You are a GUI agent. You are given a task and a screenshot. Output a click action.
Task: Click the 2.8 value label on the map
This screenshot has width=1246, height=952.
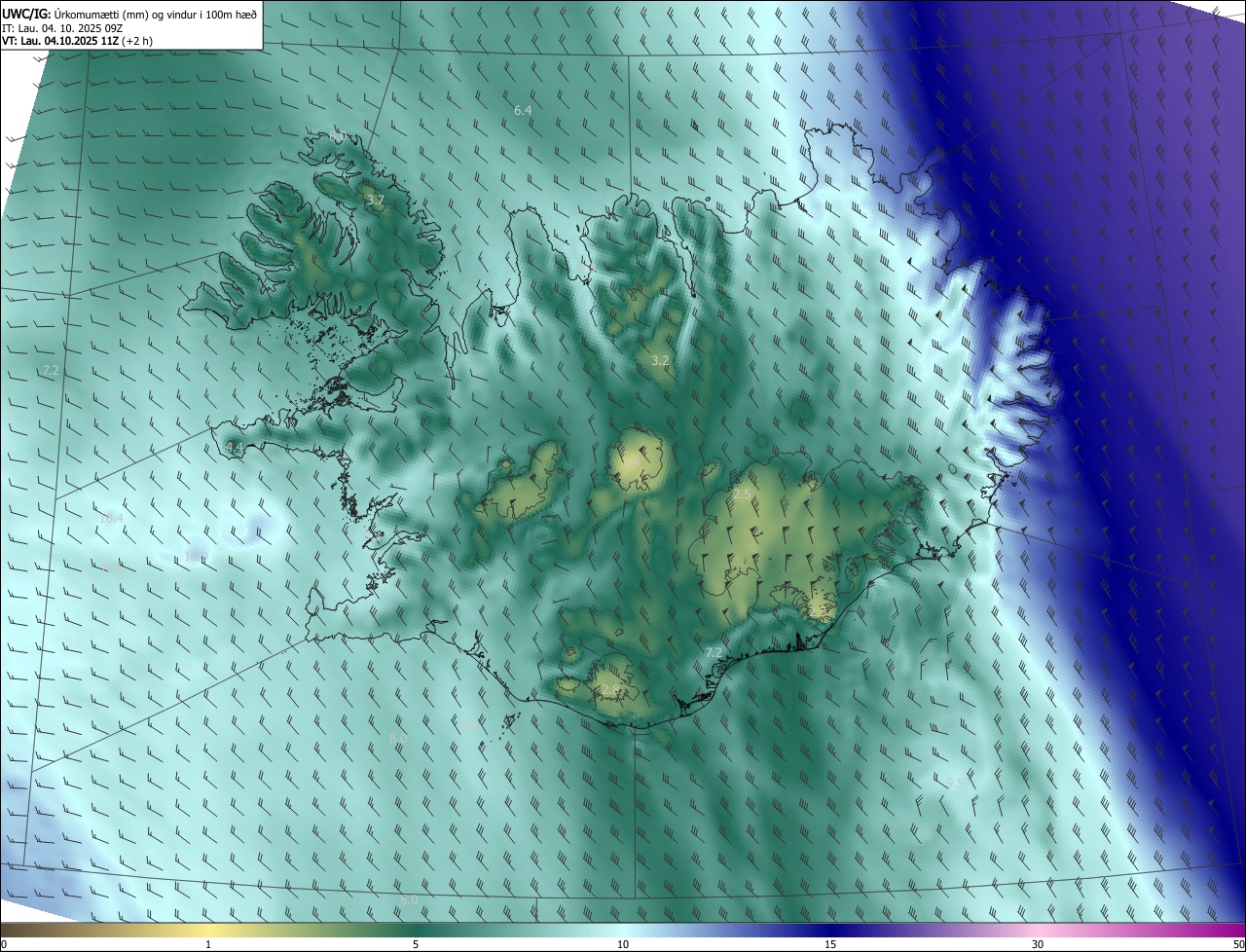[610, 690]
